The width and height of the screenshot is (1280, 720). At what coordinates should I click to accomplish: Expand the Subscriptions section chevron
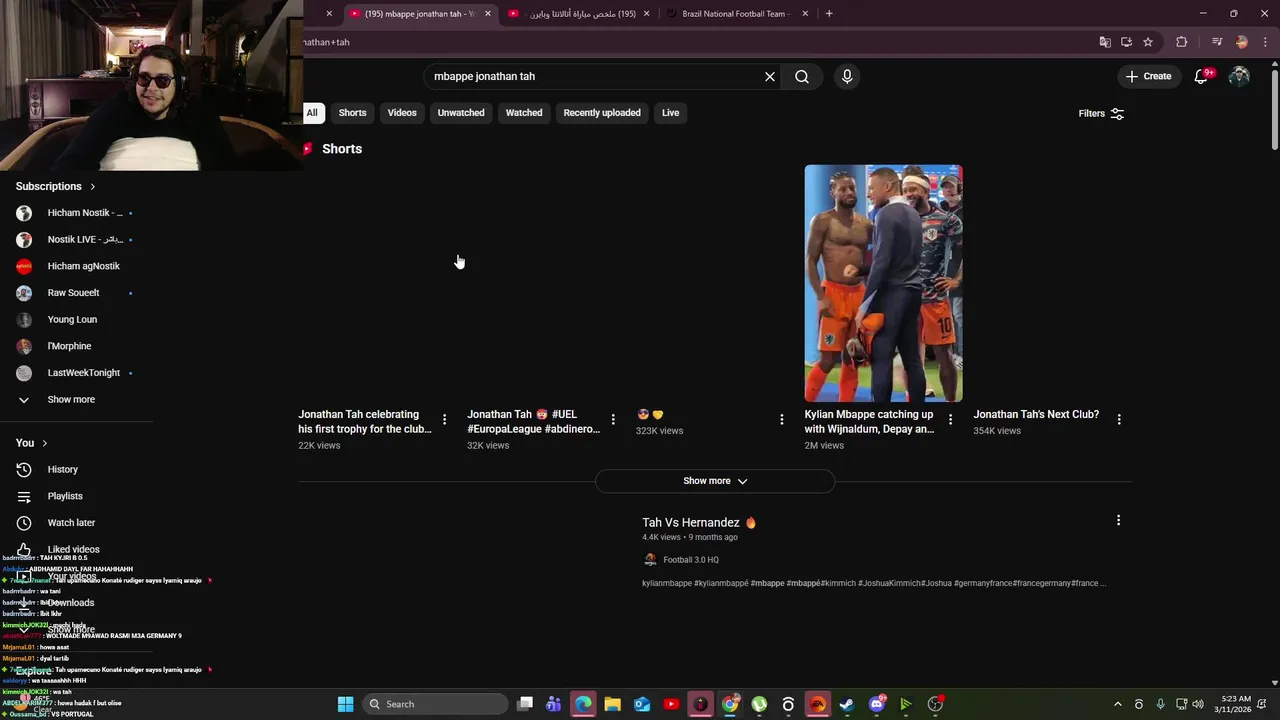(93, 186)
